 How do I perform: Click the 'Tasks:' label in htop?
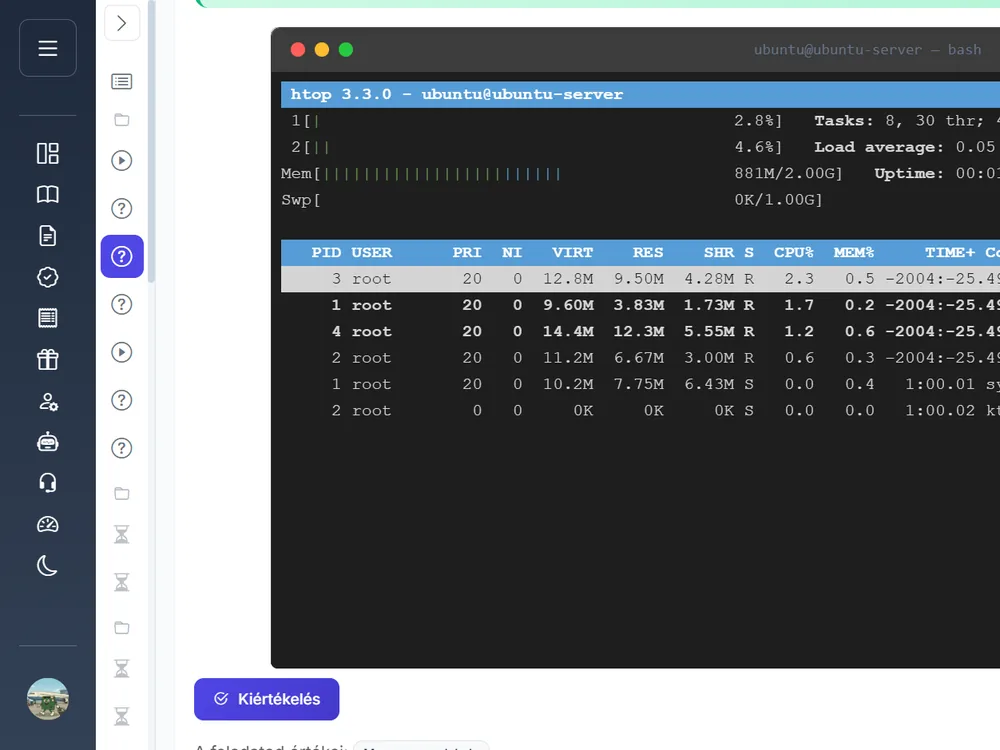tap(844, 121)
